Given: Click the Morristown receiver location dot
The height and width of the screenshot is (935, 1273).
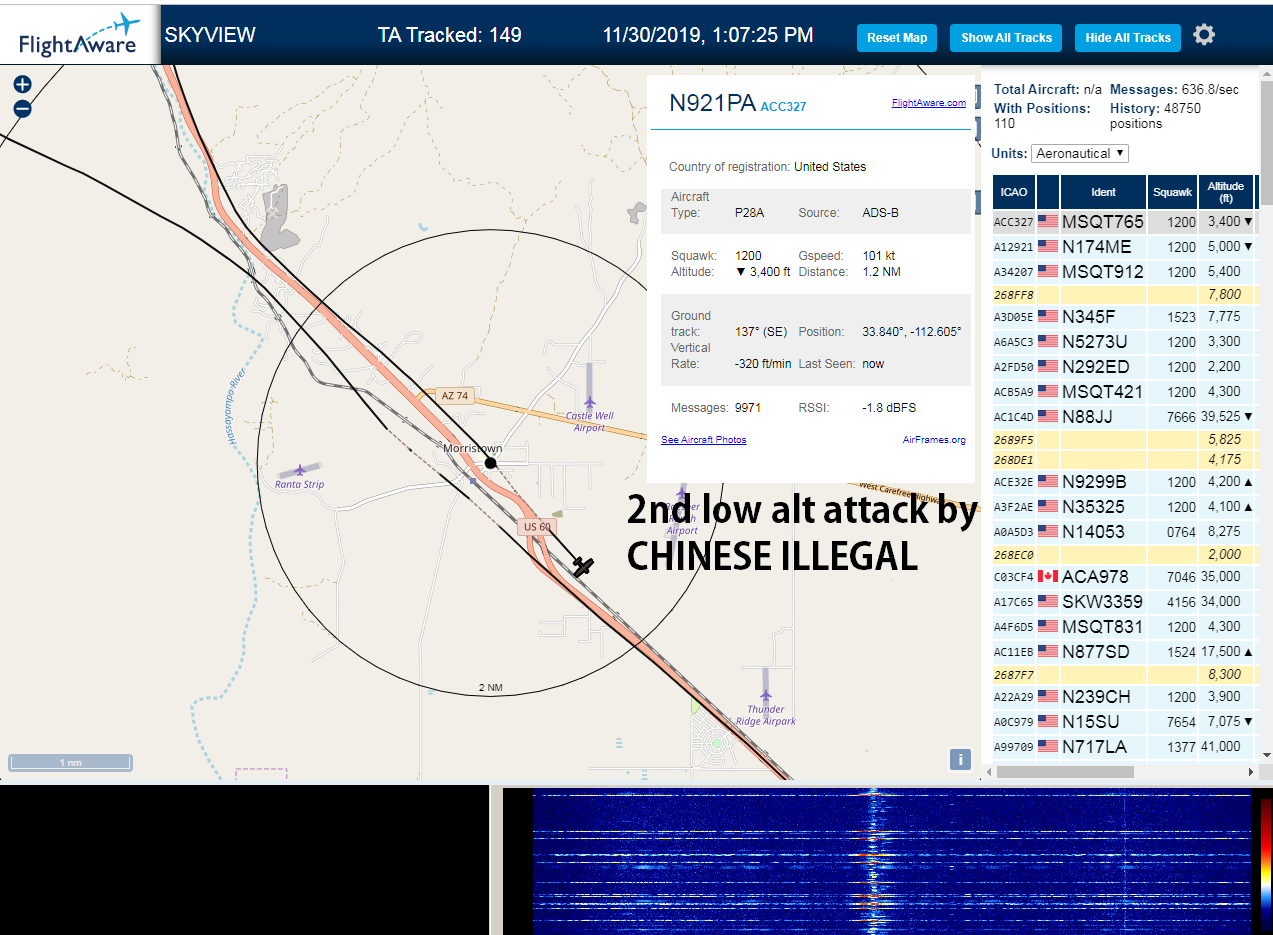Looking at the screenshot, I should (x=491, y=462).
